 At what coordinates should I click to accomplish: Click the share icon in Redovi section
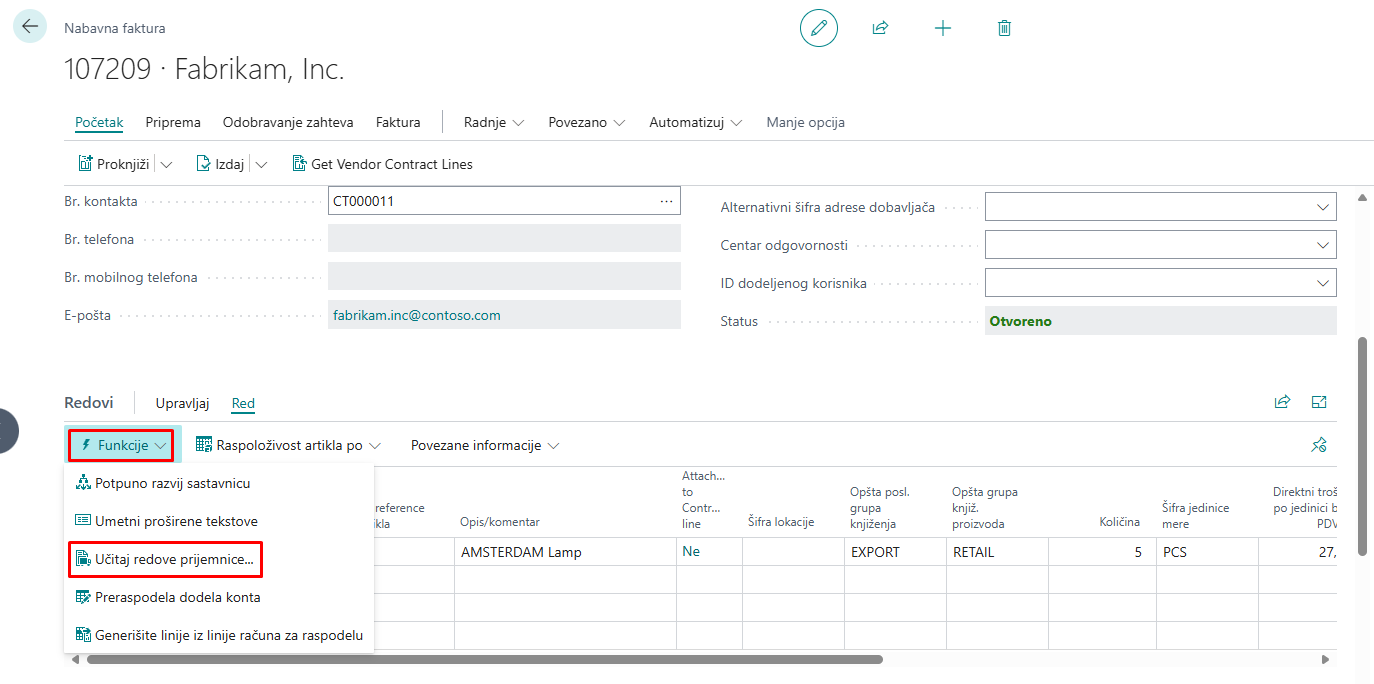tap(1282, 402)
